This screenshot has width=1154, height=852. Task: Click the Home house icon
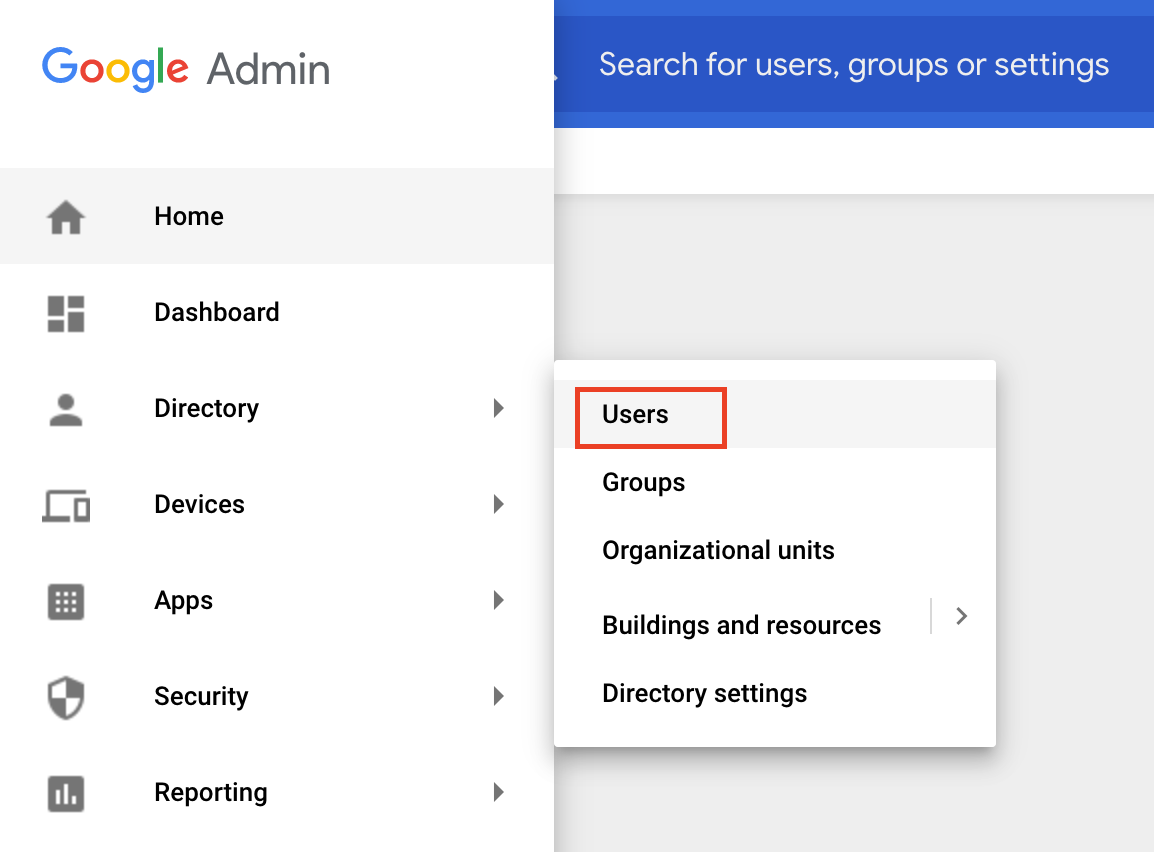point(66,217)
